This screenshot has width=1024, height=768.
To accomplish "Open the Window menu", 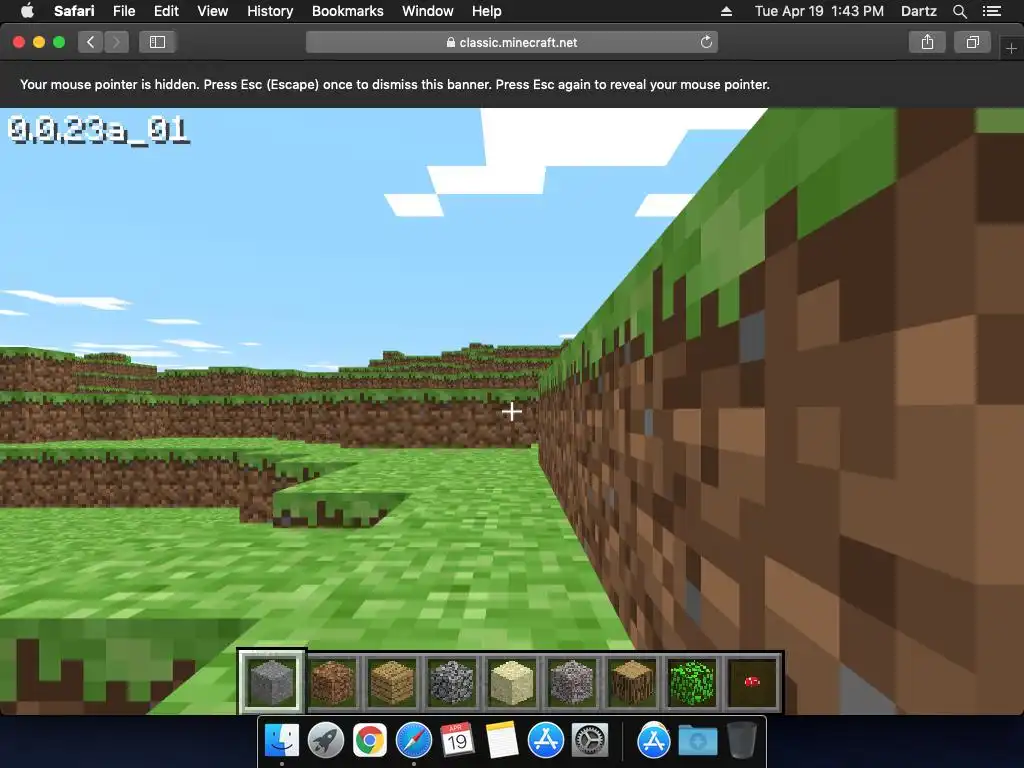I will click(x=428, y=11).
